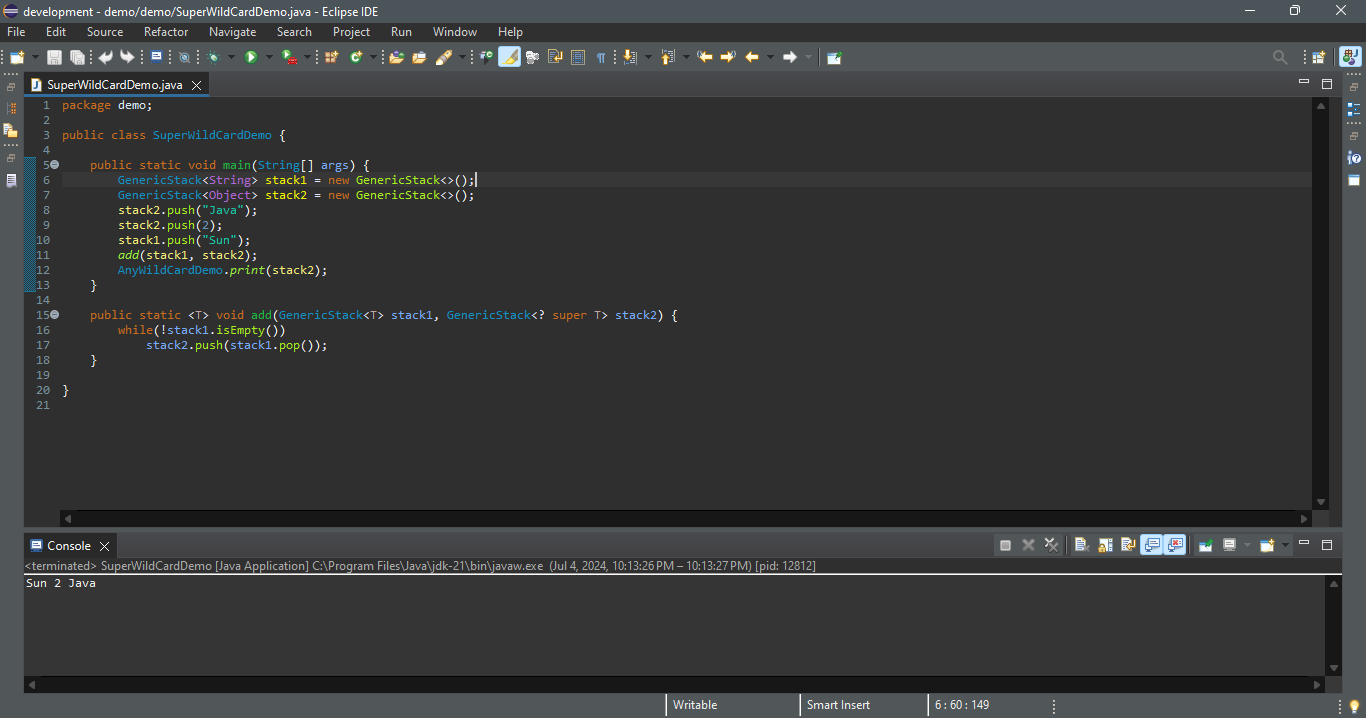Click the Save All icon

pos(76,57)
